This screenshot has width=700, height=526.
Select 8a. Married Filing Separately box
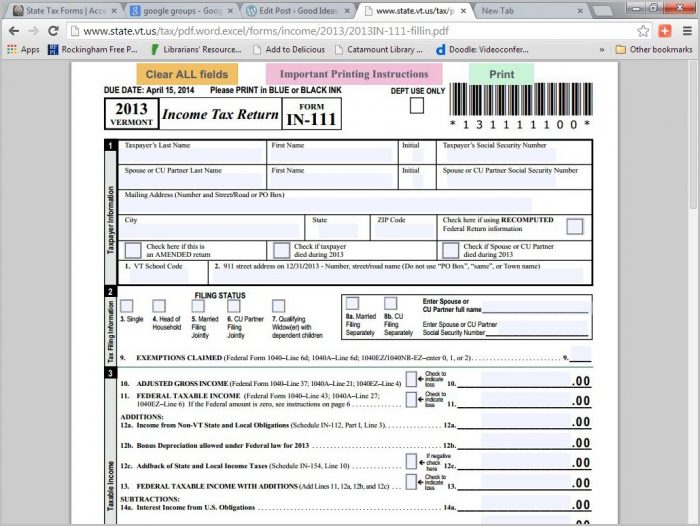pos(352,303)
